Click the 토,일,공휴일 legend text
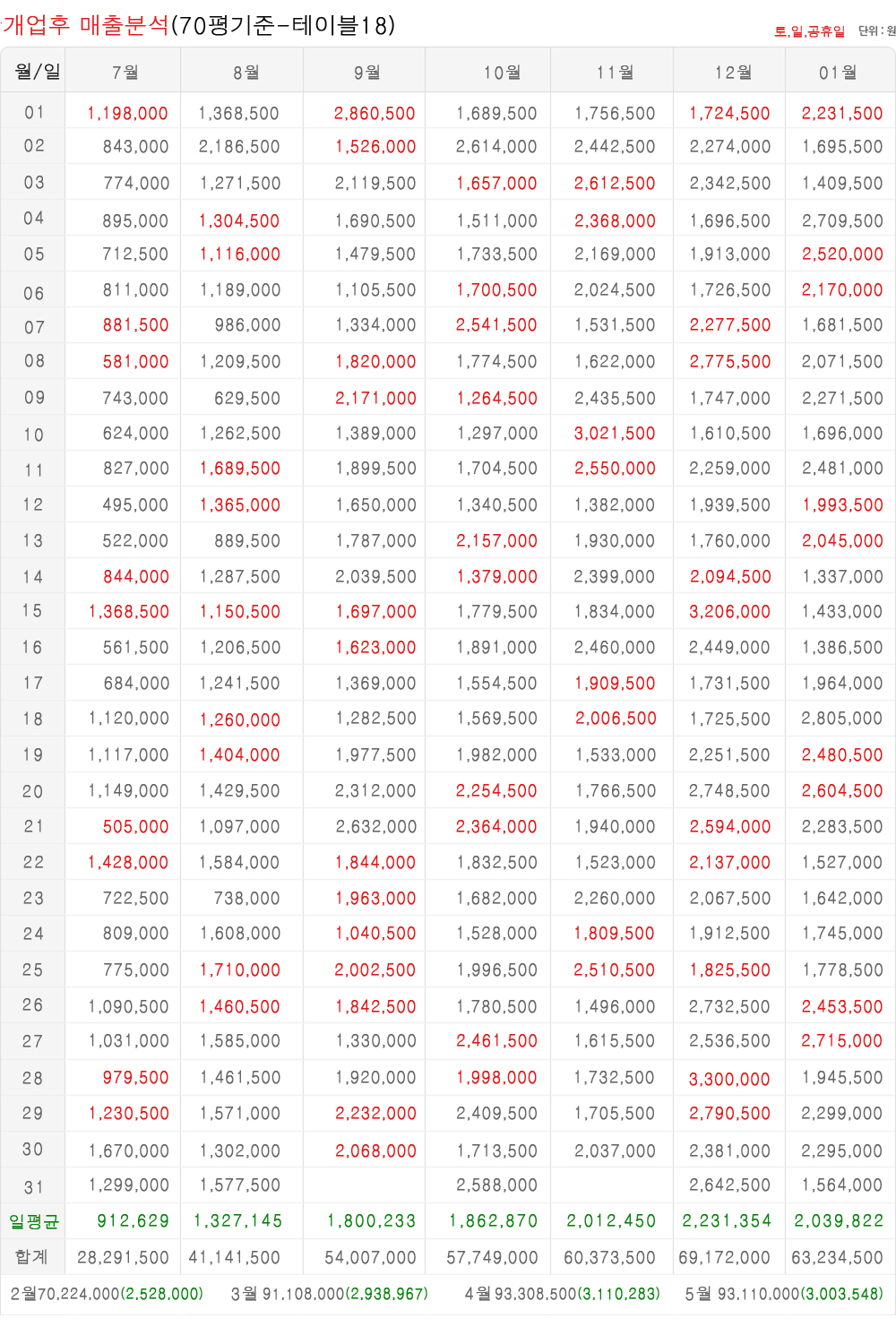The height and width of the screenshot is (1344, 896). (x=809, y=31)
